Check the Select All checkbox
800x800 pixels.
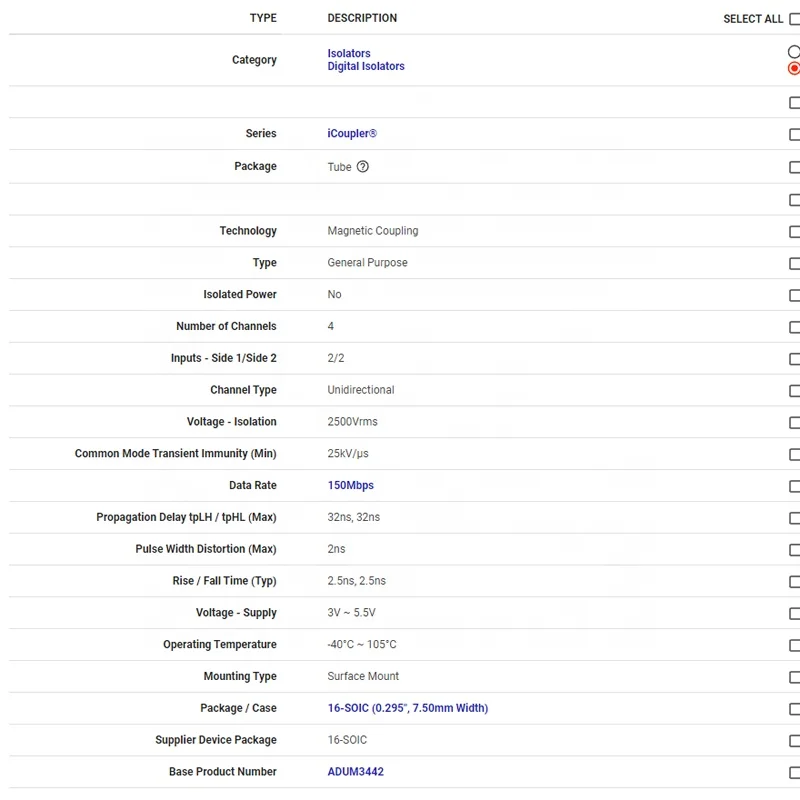[794, 19]
